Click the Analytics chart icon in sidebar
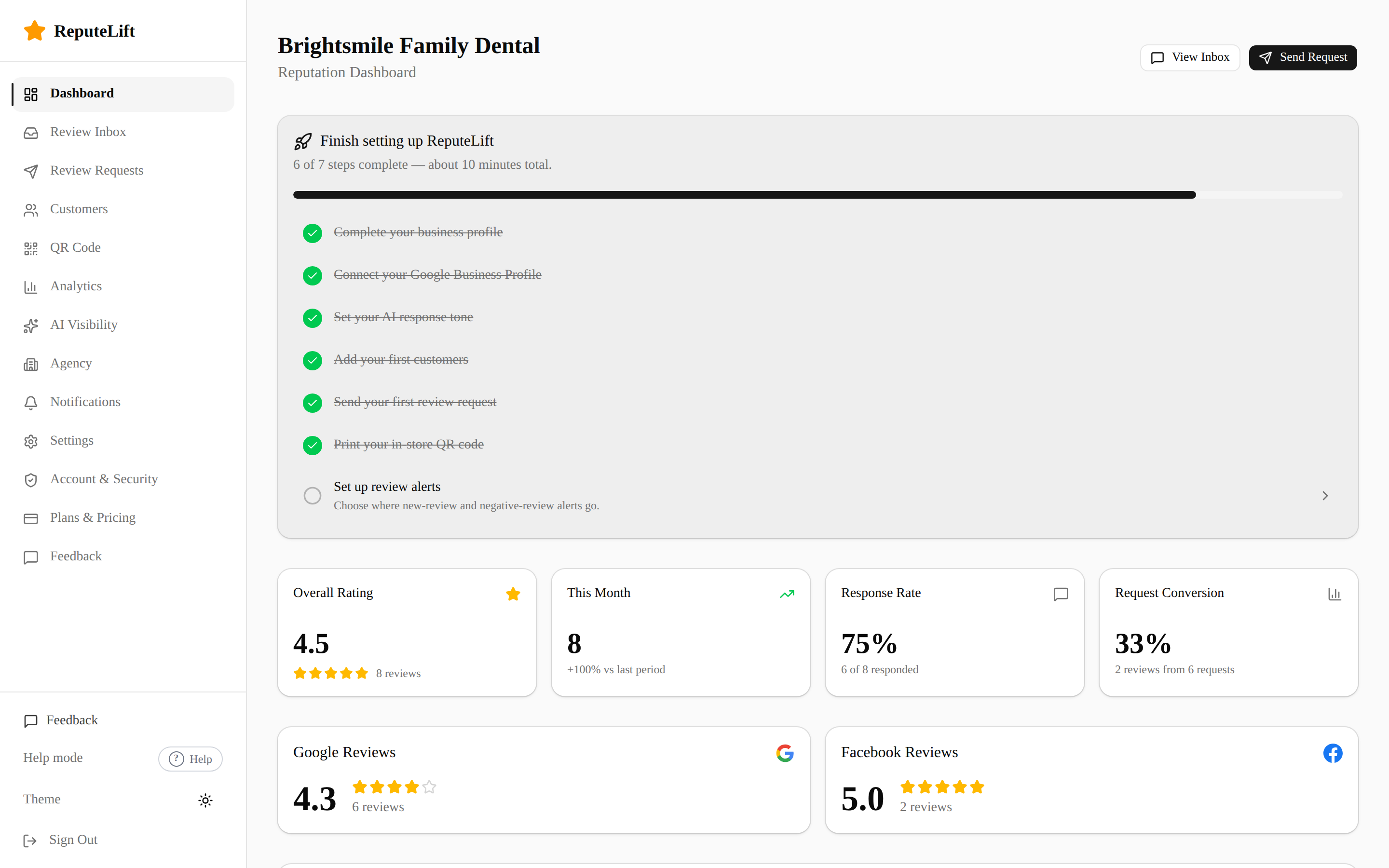This screenshot has height=868, width=1389. [31, 287]
